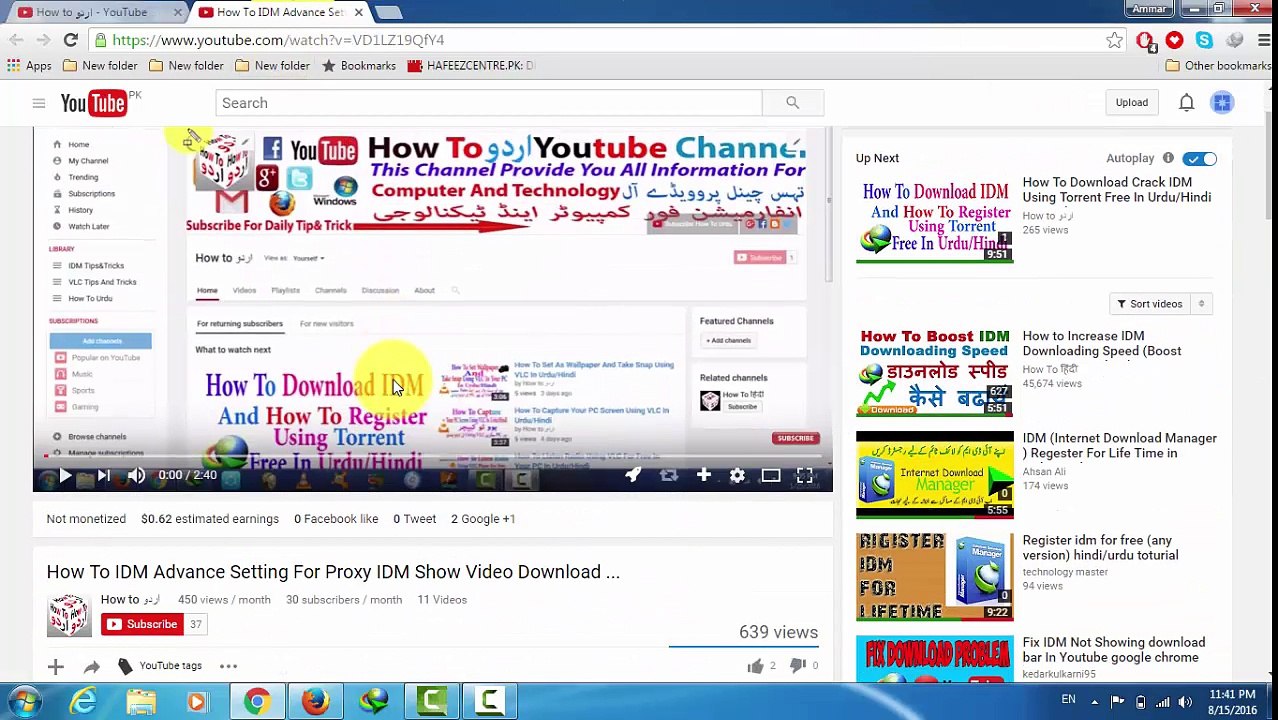Like the video with thumbs up
This screenshot has width=1278, height=720.
[x=755, y=666]
